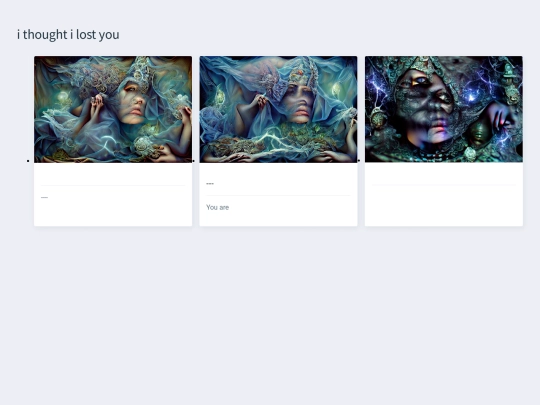Click the dash caption in the first card

(44, 198)
